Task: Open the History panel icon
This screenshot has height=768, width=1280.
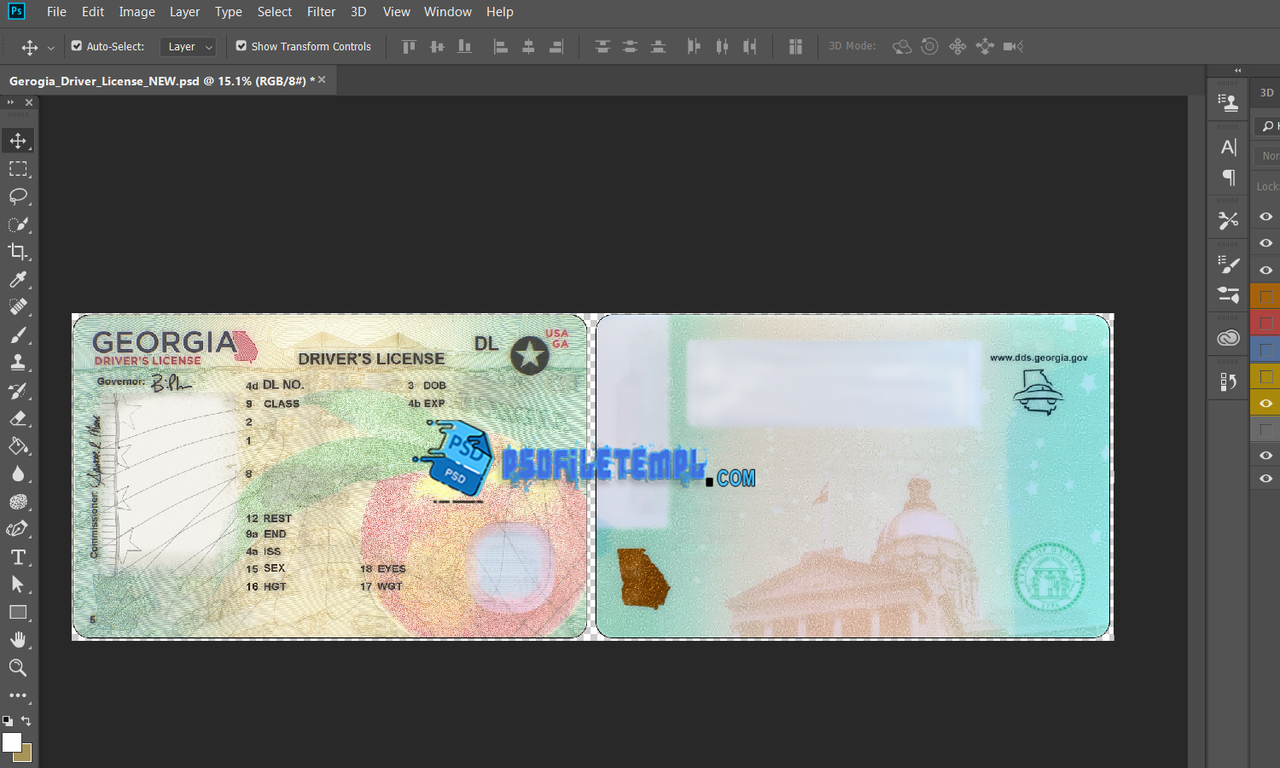Action: [x=1229, y=381]
